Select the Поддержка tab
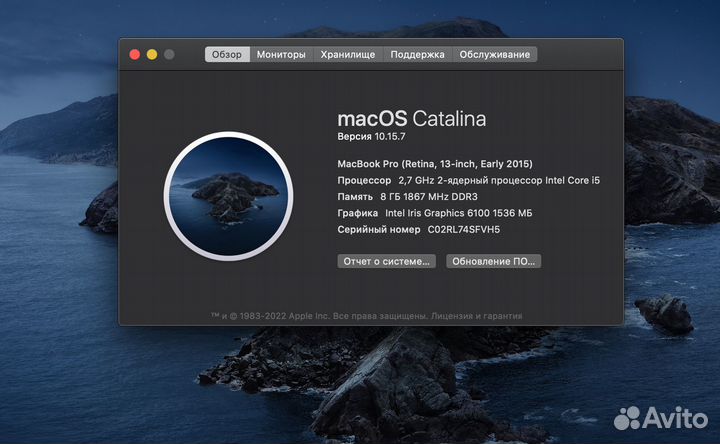The width and height of the screenshot is (720, 444). point(417,54)
